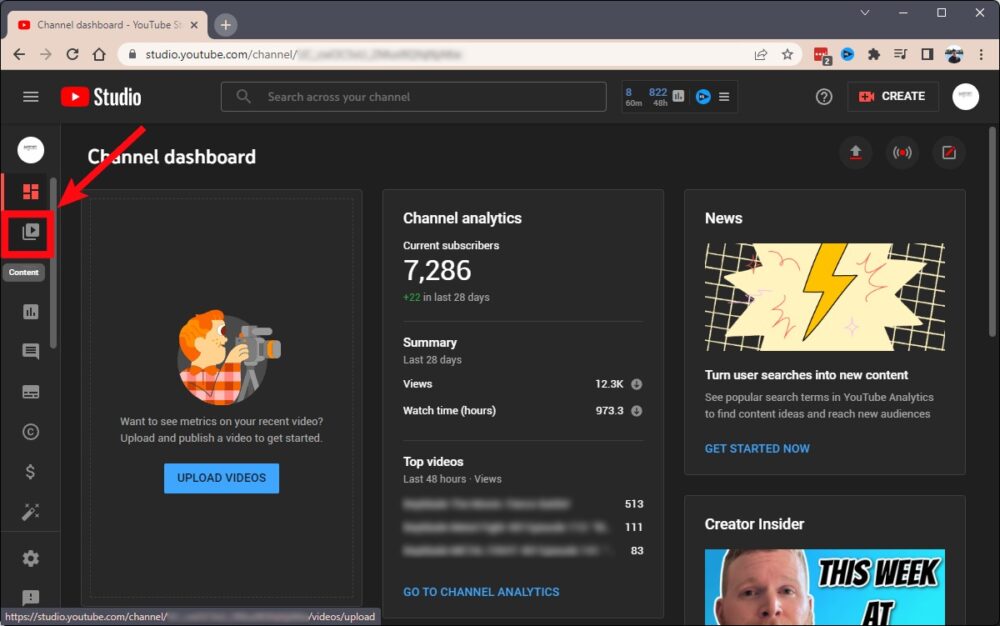The width and height of the screenshot is (1000, 626).
Task: Click the create post icon
Action: pyautogui.click(x=949, y=153)
